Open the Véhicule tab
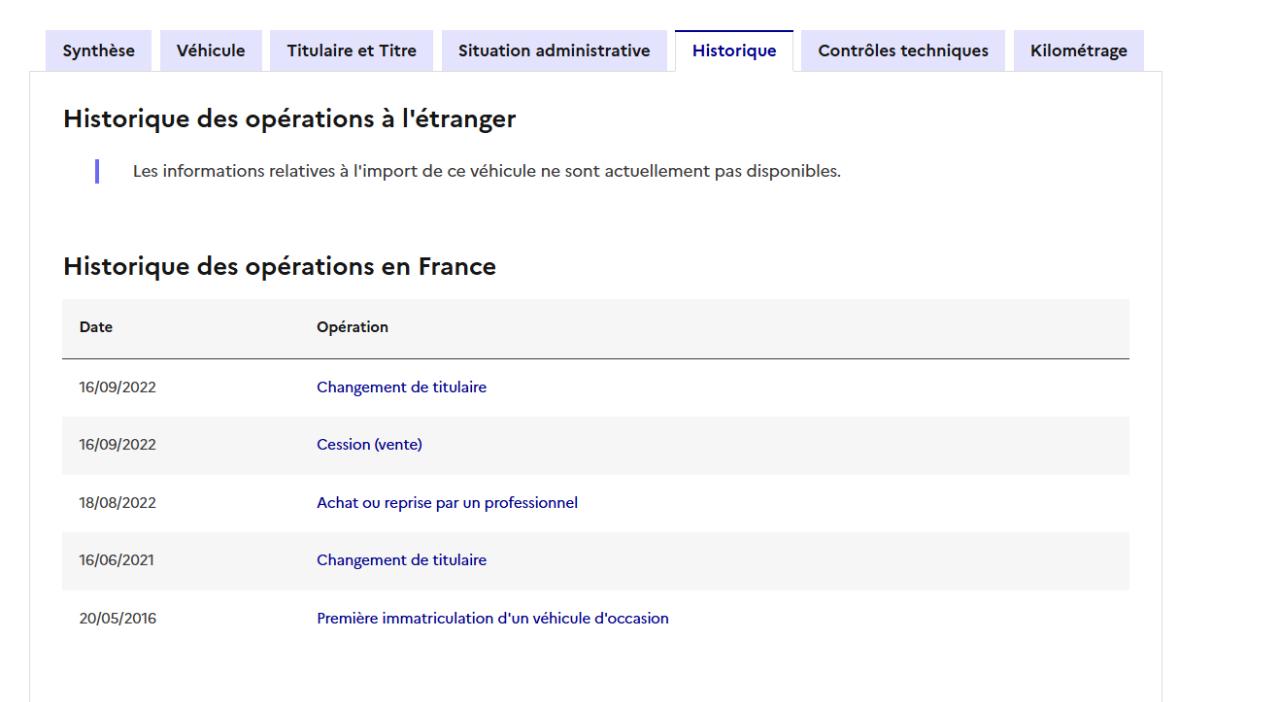The image size is (1280, 702). [x=210, y=50]
